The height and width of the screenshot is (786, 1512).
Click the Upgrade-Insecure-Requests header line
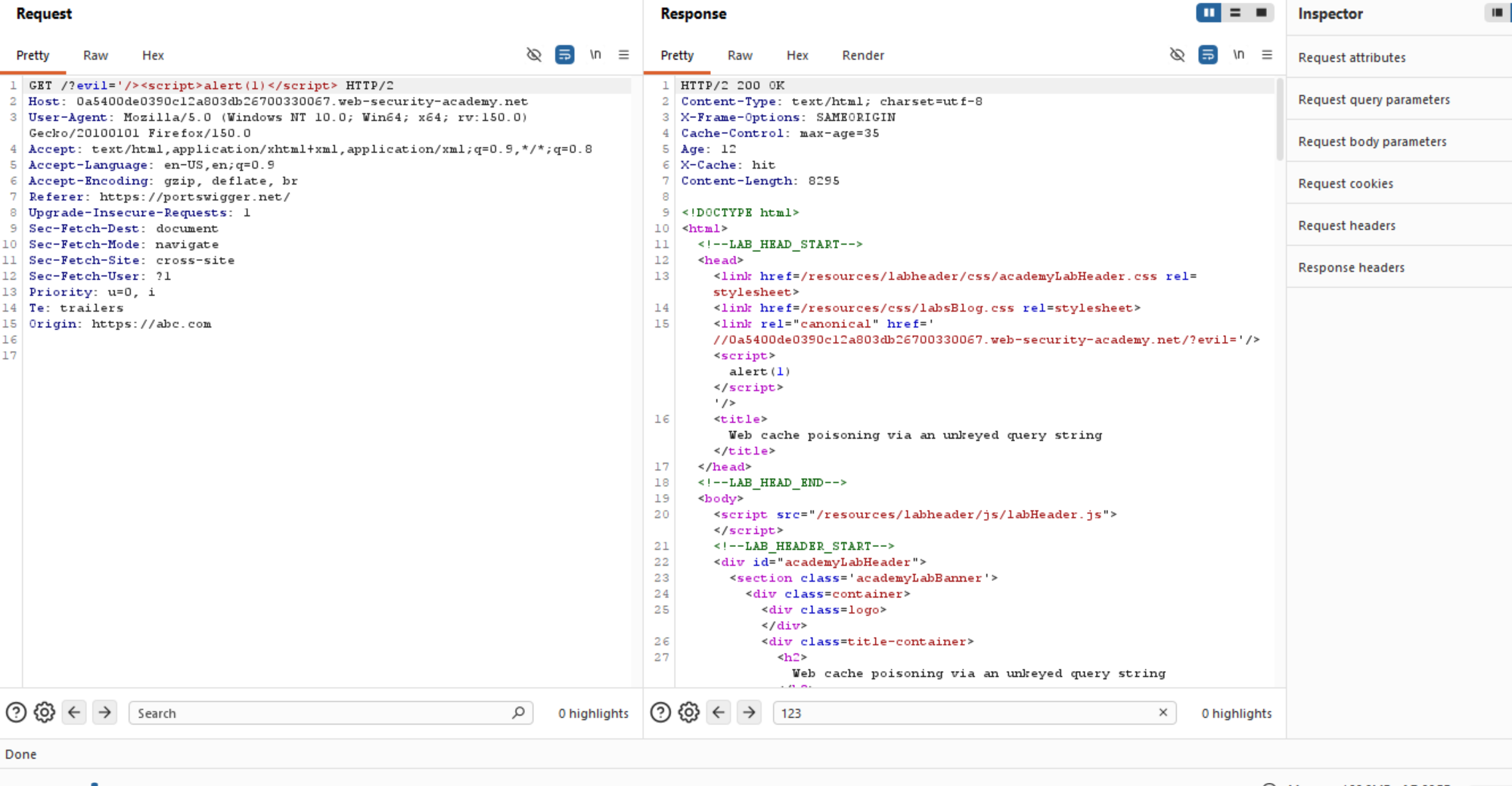pos(139,213)
